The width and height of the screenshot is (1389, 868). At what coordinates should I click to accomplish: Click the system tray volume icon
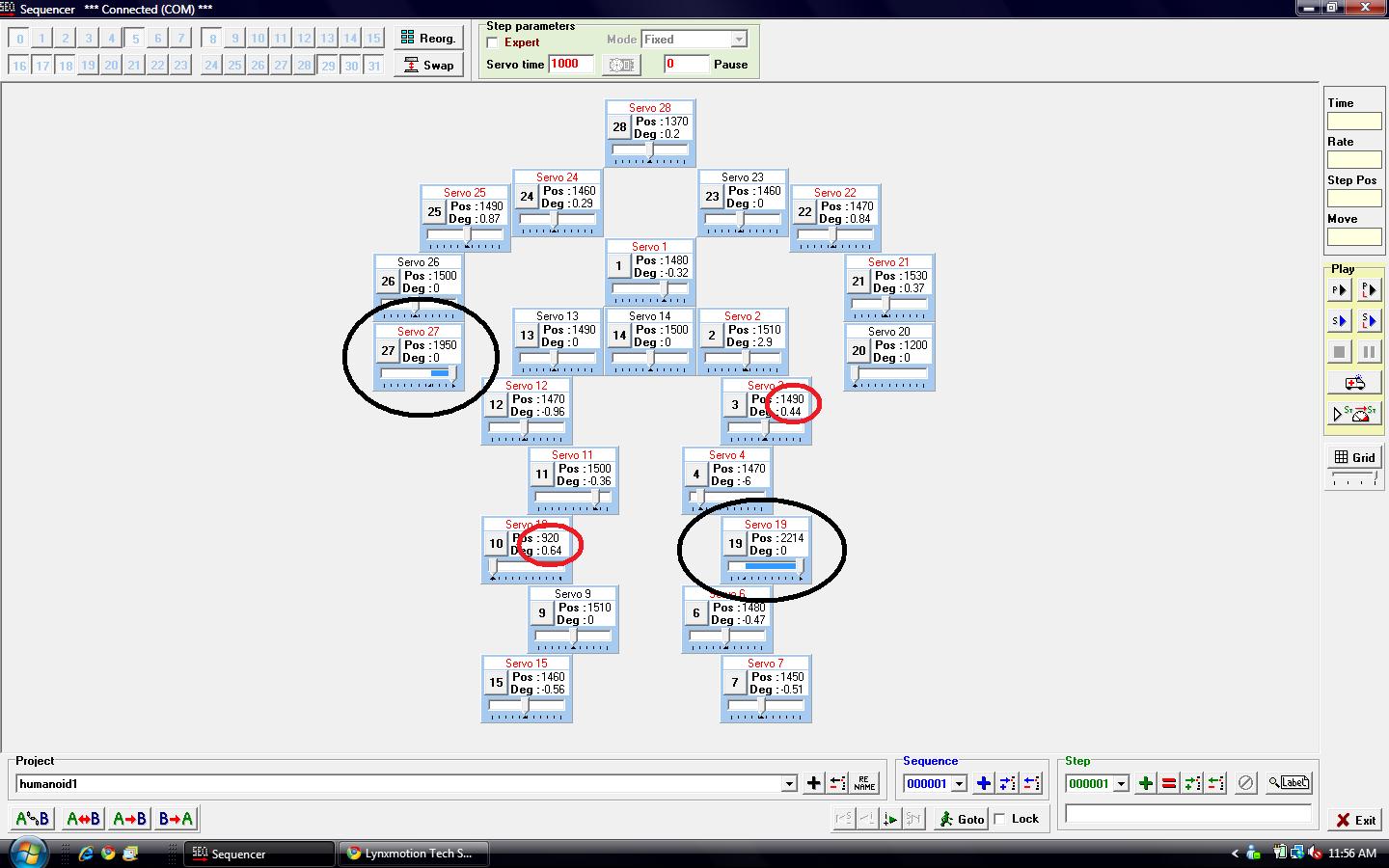pos(1314,853)
